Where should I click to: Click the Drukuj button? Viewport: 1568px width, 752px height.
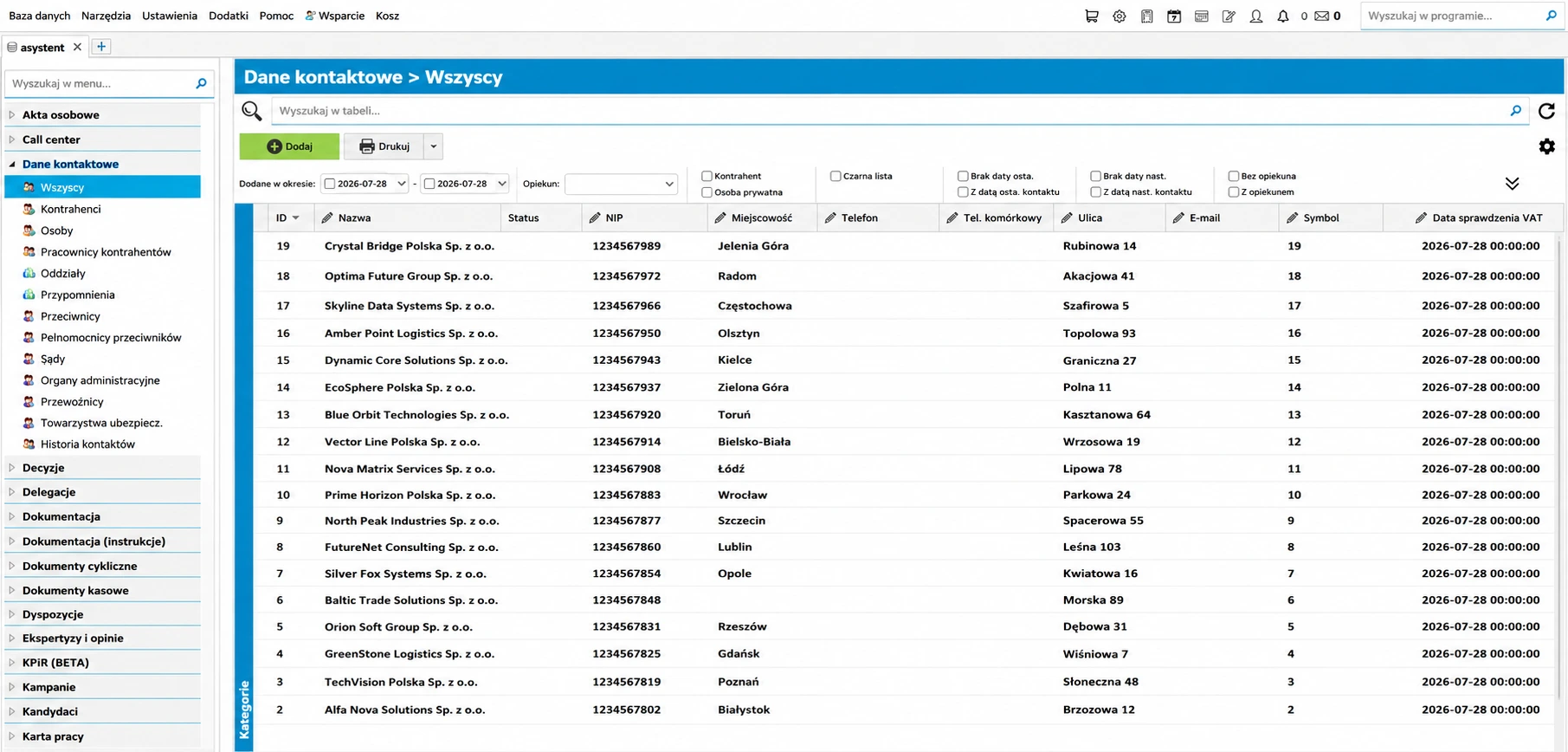pyautogui.click(x=384, y=146)
